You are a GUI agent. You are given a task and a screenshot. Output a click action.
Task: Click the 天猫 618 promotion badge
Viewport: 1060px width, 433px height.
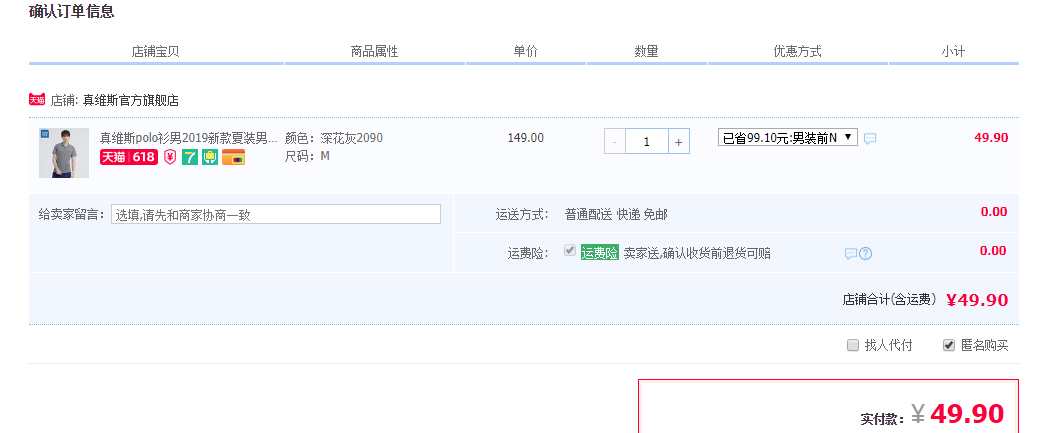point(128,157)
